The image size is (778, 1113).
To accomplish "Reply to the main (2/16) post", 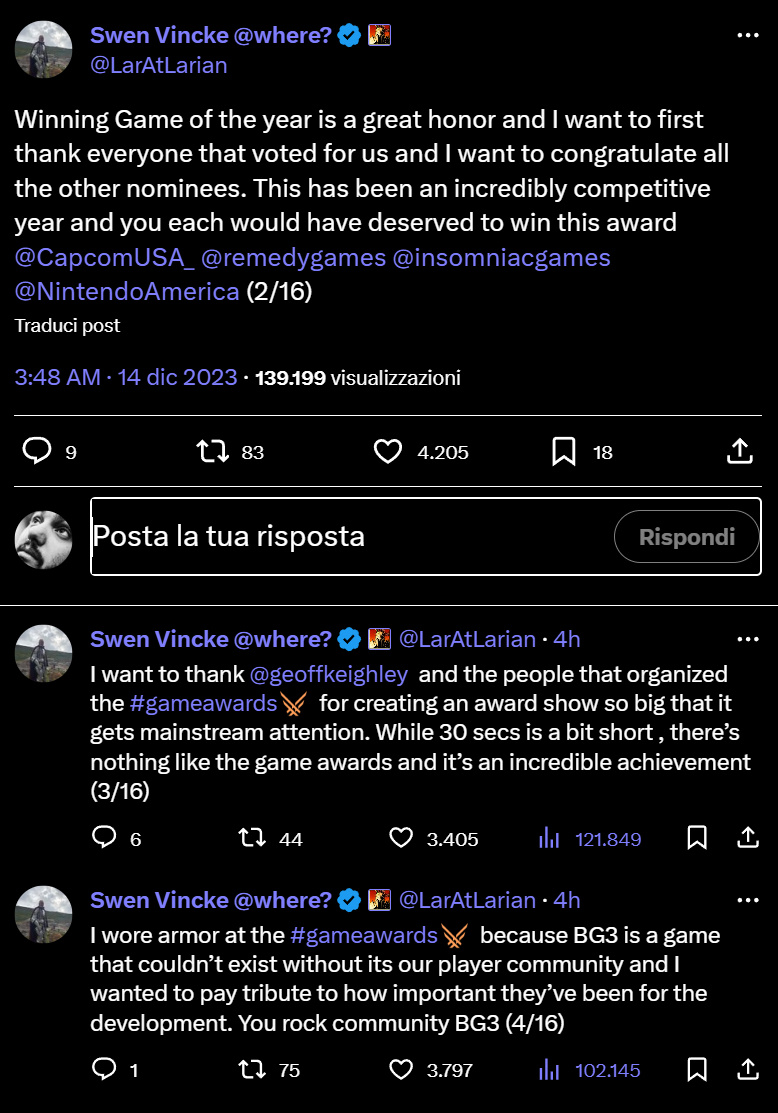I will [37, 452].
